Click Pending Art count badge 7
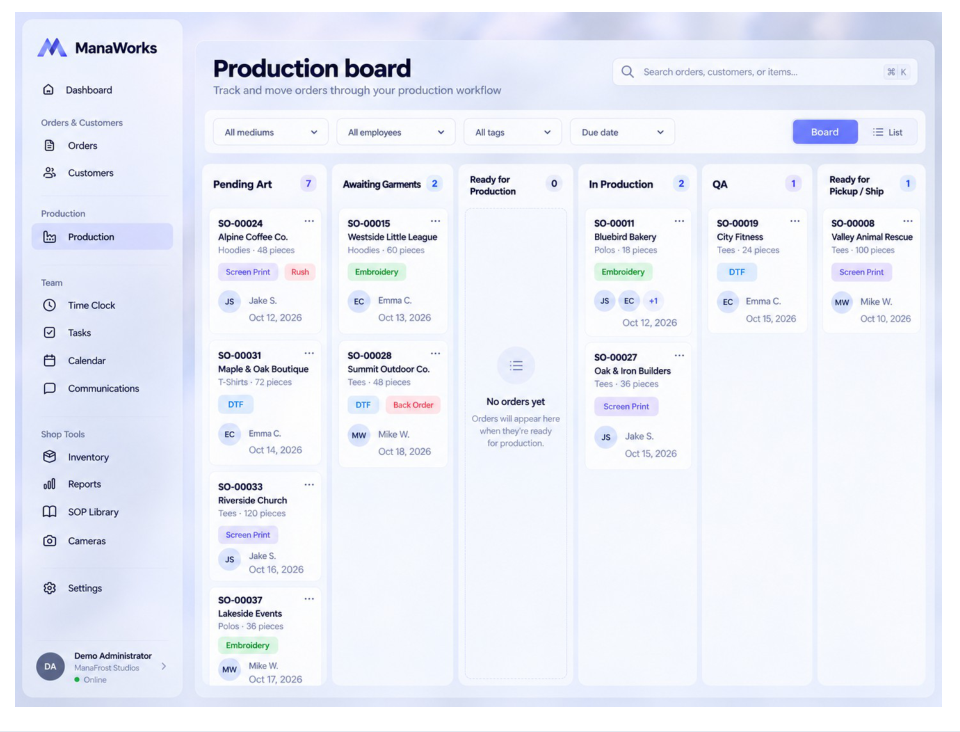960x732 pixels. (309, 184)
